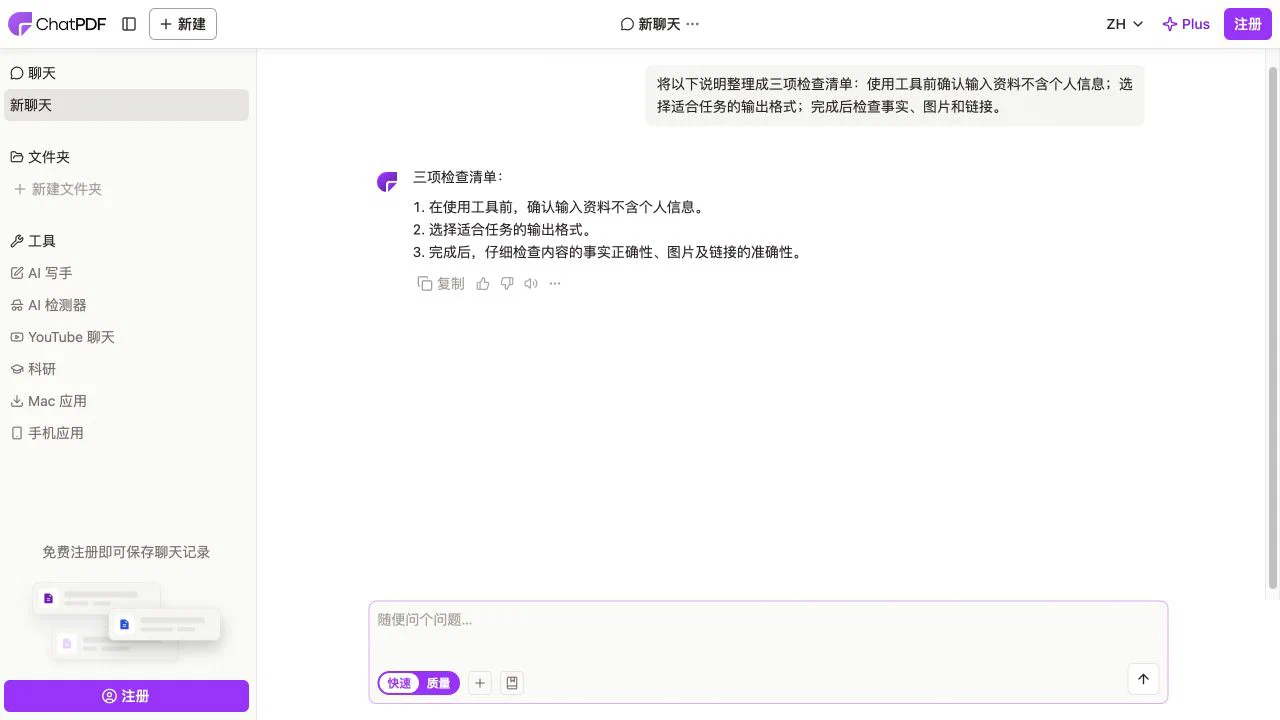Click the 三项检查清单 heading
The image size is (1280, 720).
(x=458, y=177)
